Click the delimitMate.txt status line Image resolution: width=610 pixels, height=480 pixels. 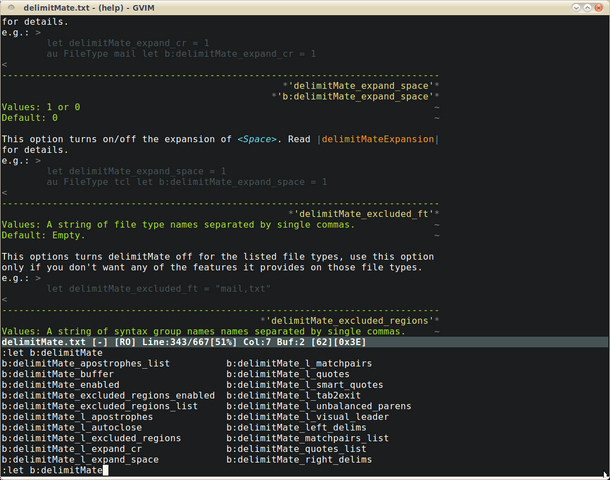coord(304,342)
